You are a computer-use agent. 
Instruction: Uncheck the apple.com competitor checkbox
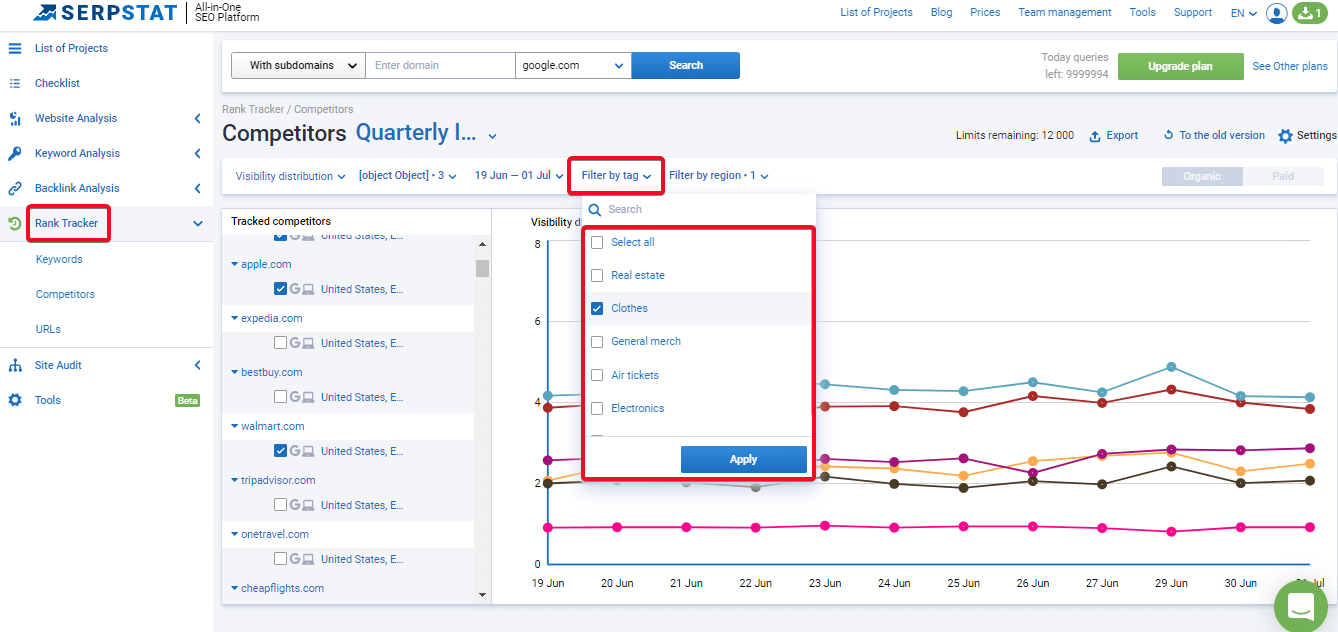(x=281, y=289)
